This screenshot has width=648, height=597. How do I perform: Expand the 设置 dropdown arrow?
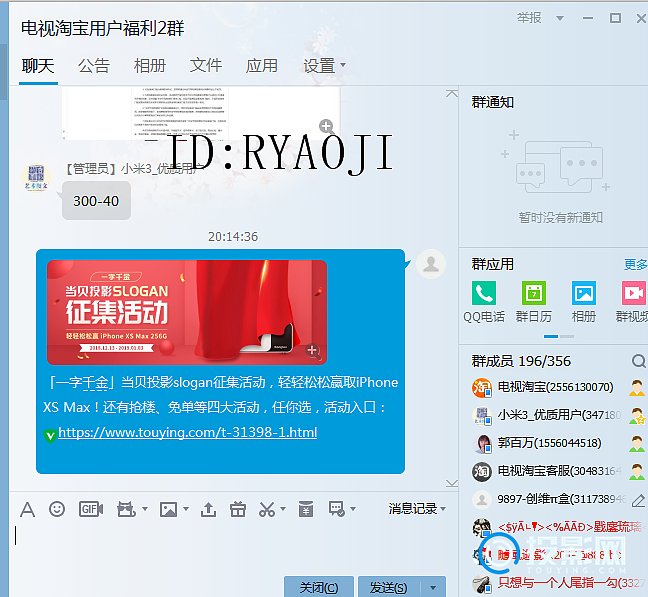pyautogui.click(x=343, y=65)
